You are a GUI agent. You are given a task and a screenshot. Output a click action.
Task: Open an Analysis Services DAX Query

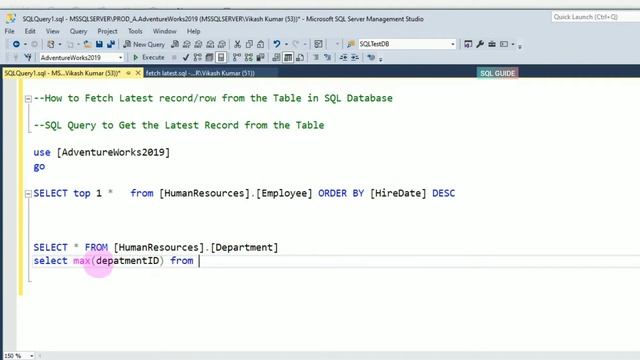(x=222, y=44)
